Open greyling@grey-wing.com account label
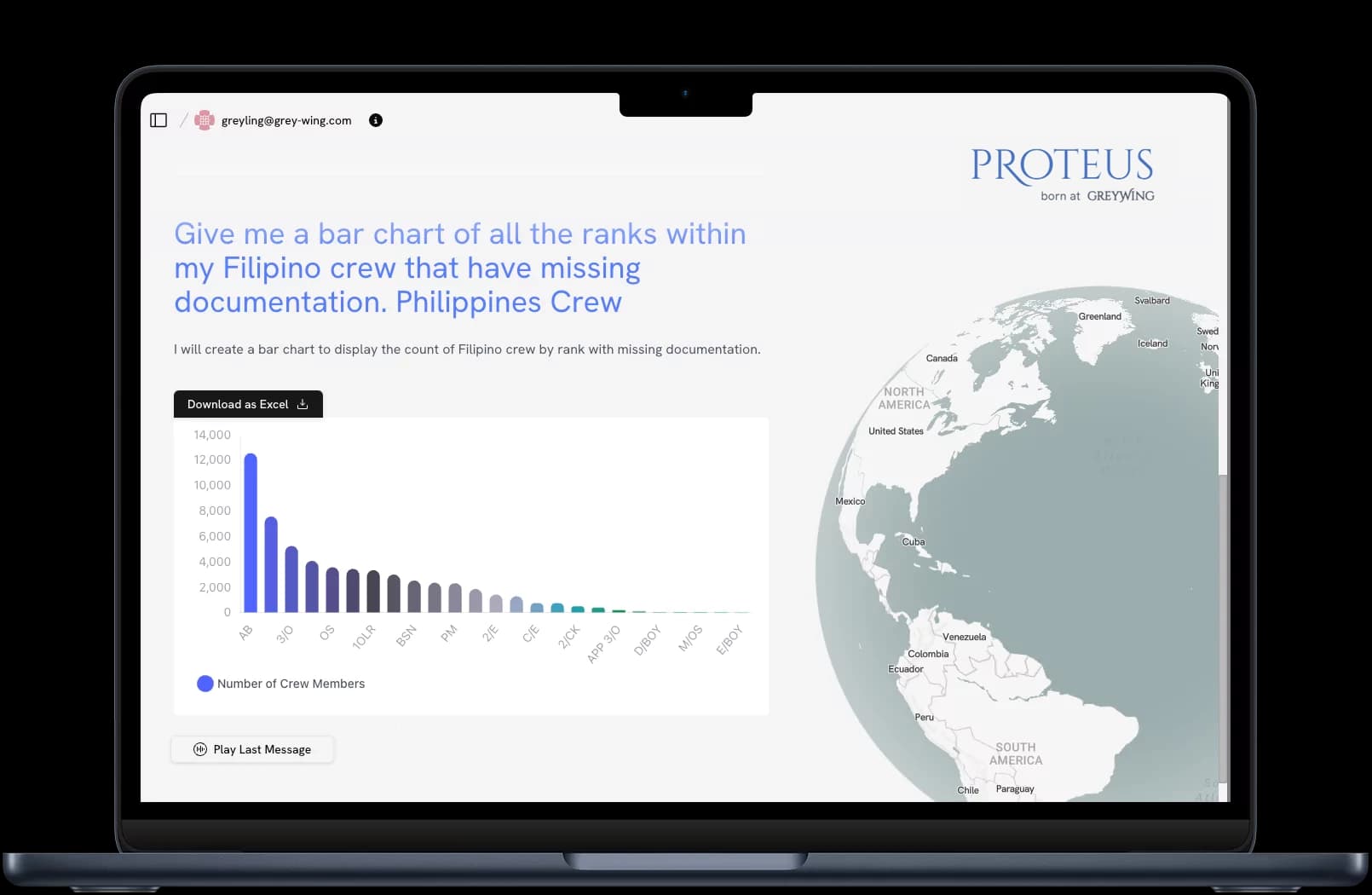The width and height of the screenshot is (1372, 895). (x=286, y=120)
